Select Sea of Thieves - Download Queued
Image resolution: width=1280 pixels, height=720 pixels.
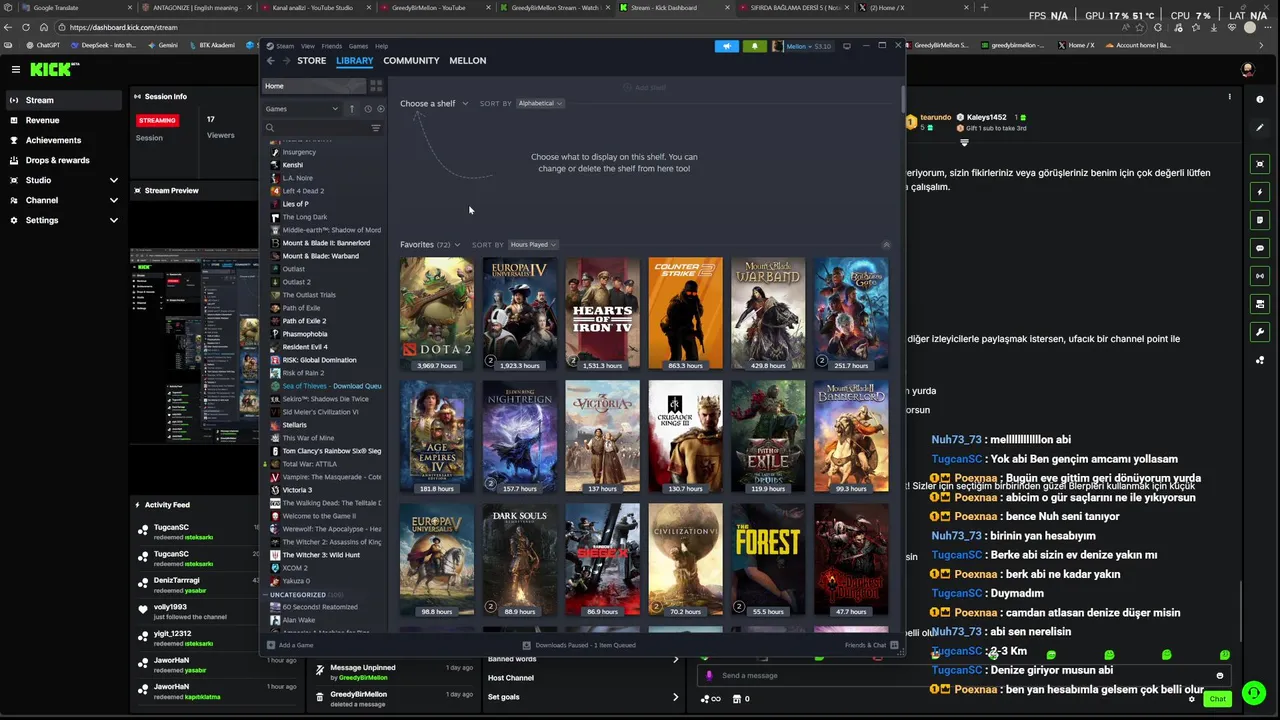327,386
